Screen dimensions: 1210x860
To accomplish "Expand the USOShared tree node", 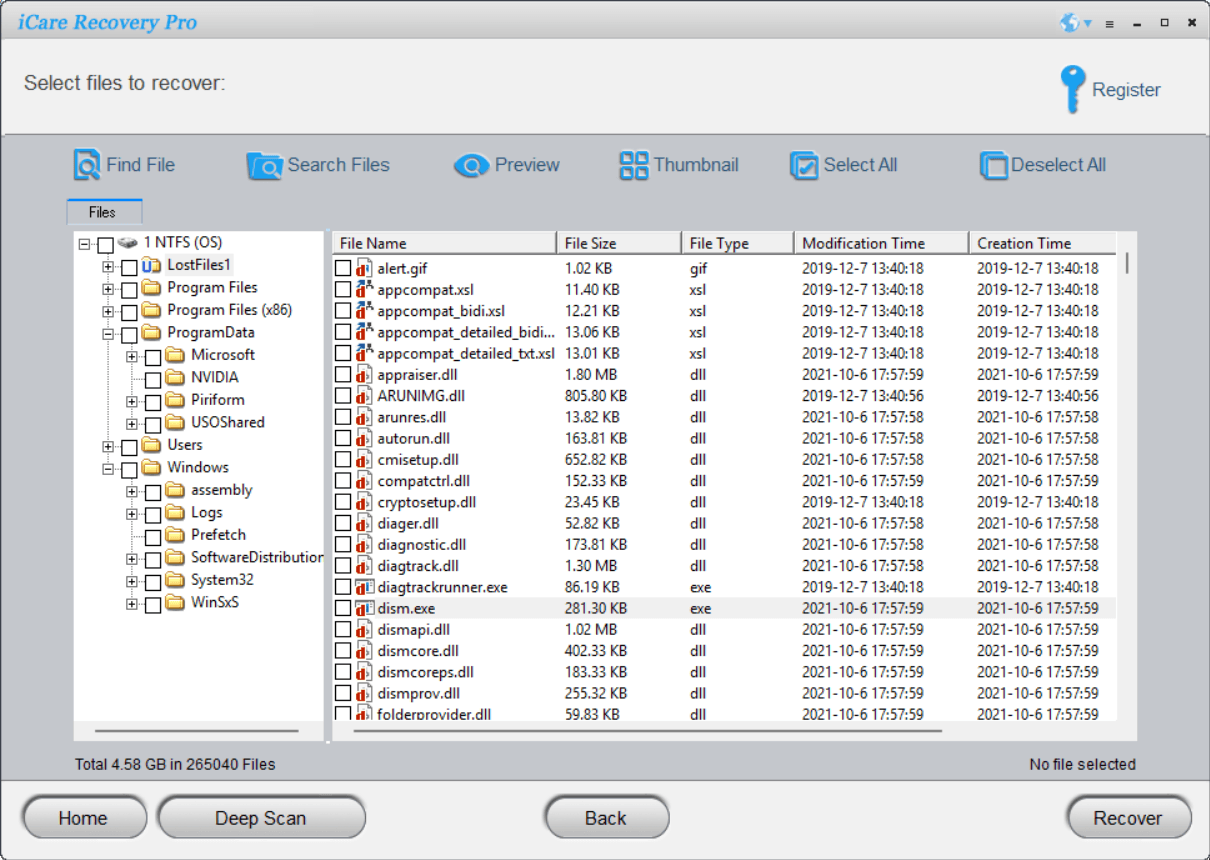I will click(132, 423).
